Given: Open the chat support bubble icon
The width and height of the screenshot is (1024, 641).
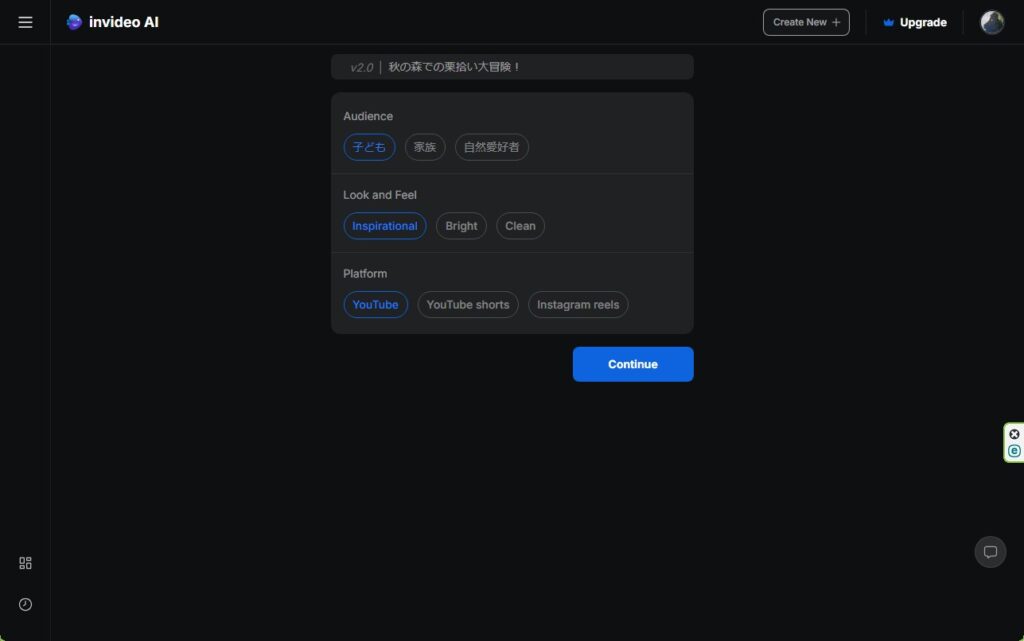Looking at the screenshot, I should (x=990, y=552).
